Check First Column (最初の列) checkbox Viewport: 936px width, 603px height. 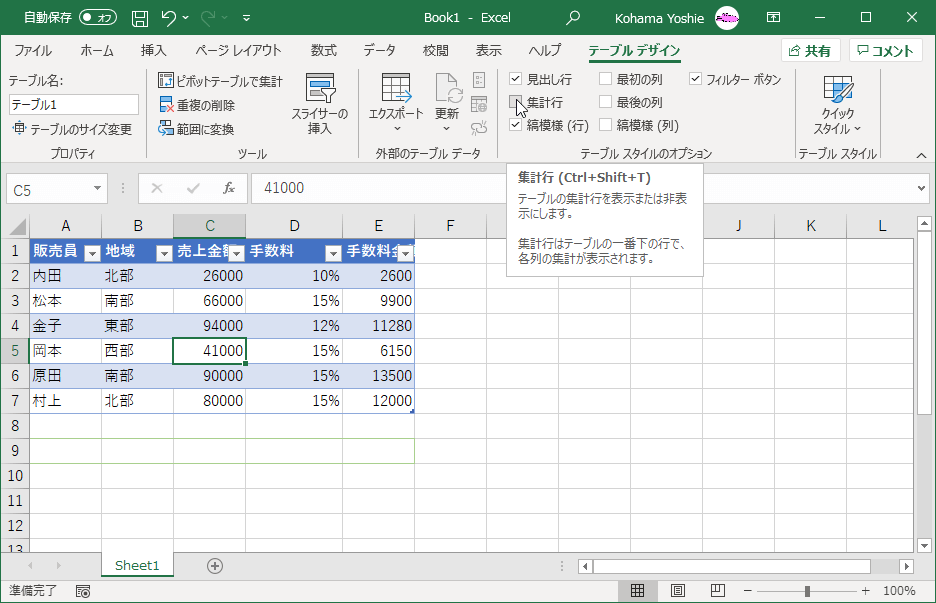[x=605, y=79]
